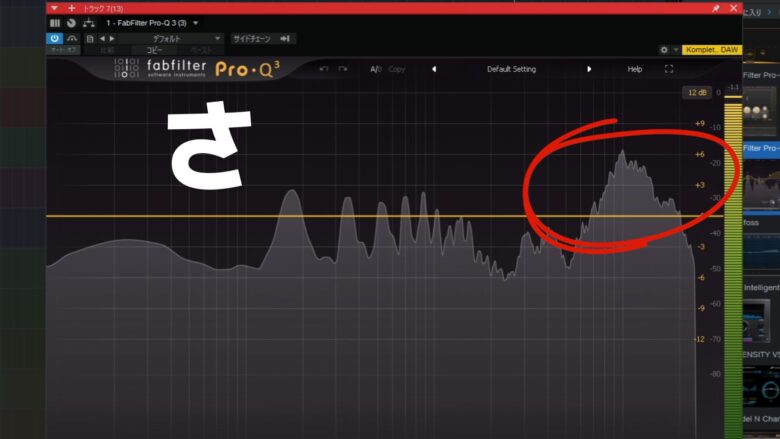Open the settings gear above the plugin
The height and width of the screenshot is (439, 780).
click(664, 50)
